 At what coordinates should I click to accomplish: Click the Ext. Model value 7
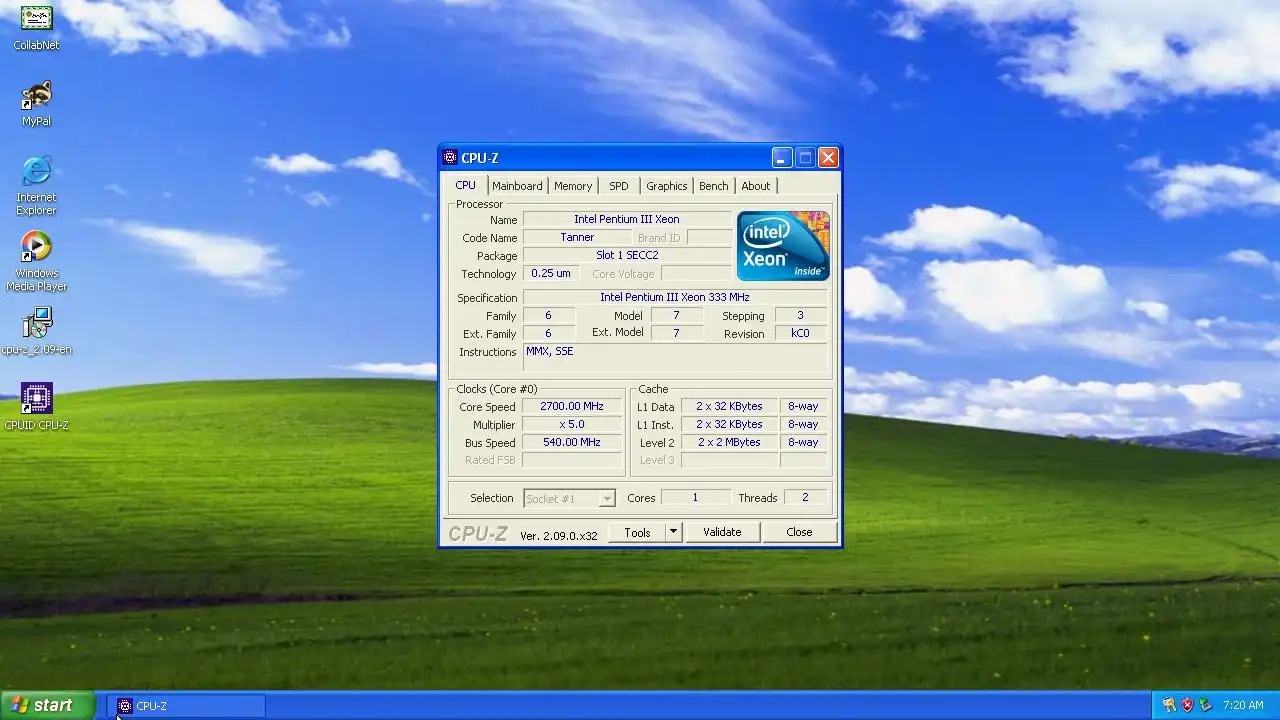pos(676,333)
